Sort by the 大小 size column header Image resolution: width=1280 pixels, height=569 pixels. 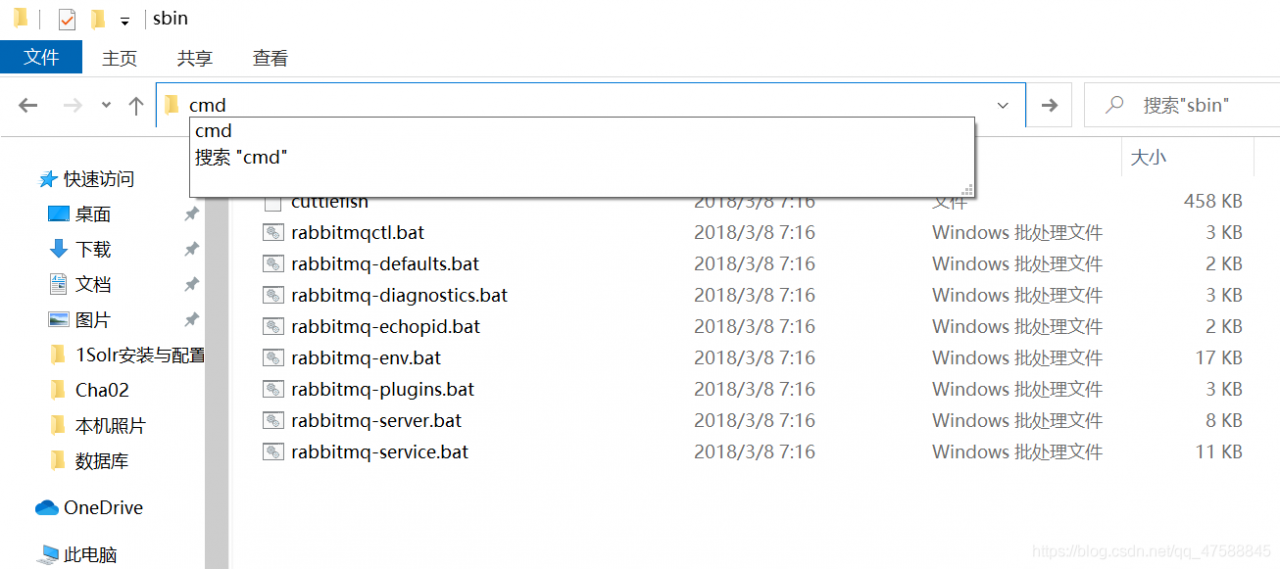[x=1148, y=157]
